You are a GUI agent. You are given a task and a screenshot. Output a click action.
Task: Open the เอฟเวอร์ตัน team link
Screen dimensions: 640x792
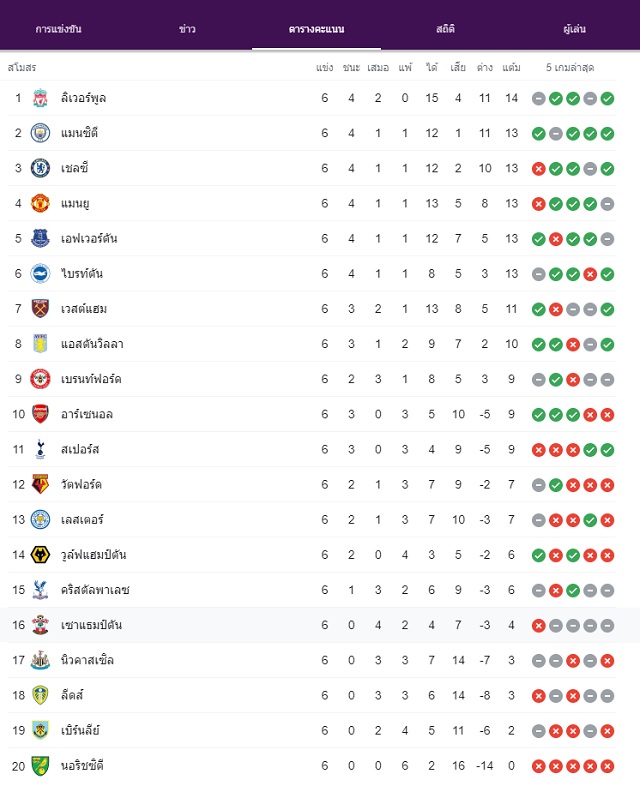coord(89,238)
